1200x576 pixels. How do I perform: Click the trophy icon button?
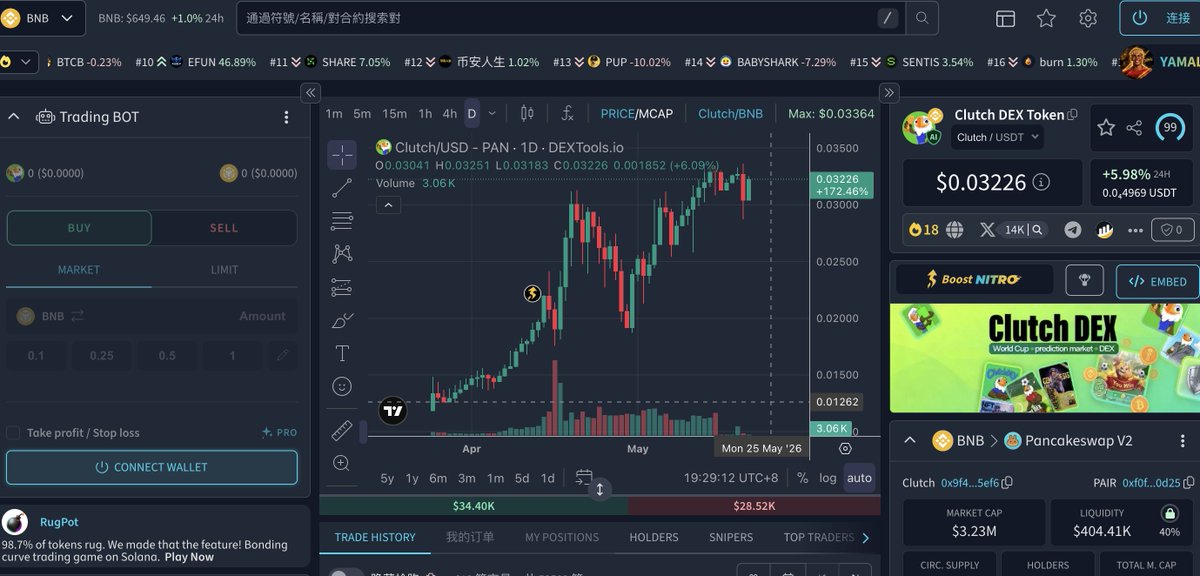point(1085,281)
